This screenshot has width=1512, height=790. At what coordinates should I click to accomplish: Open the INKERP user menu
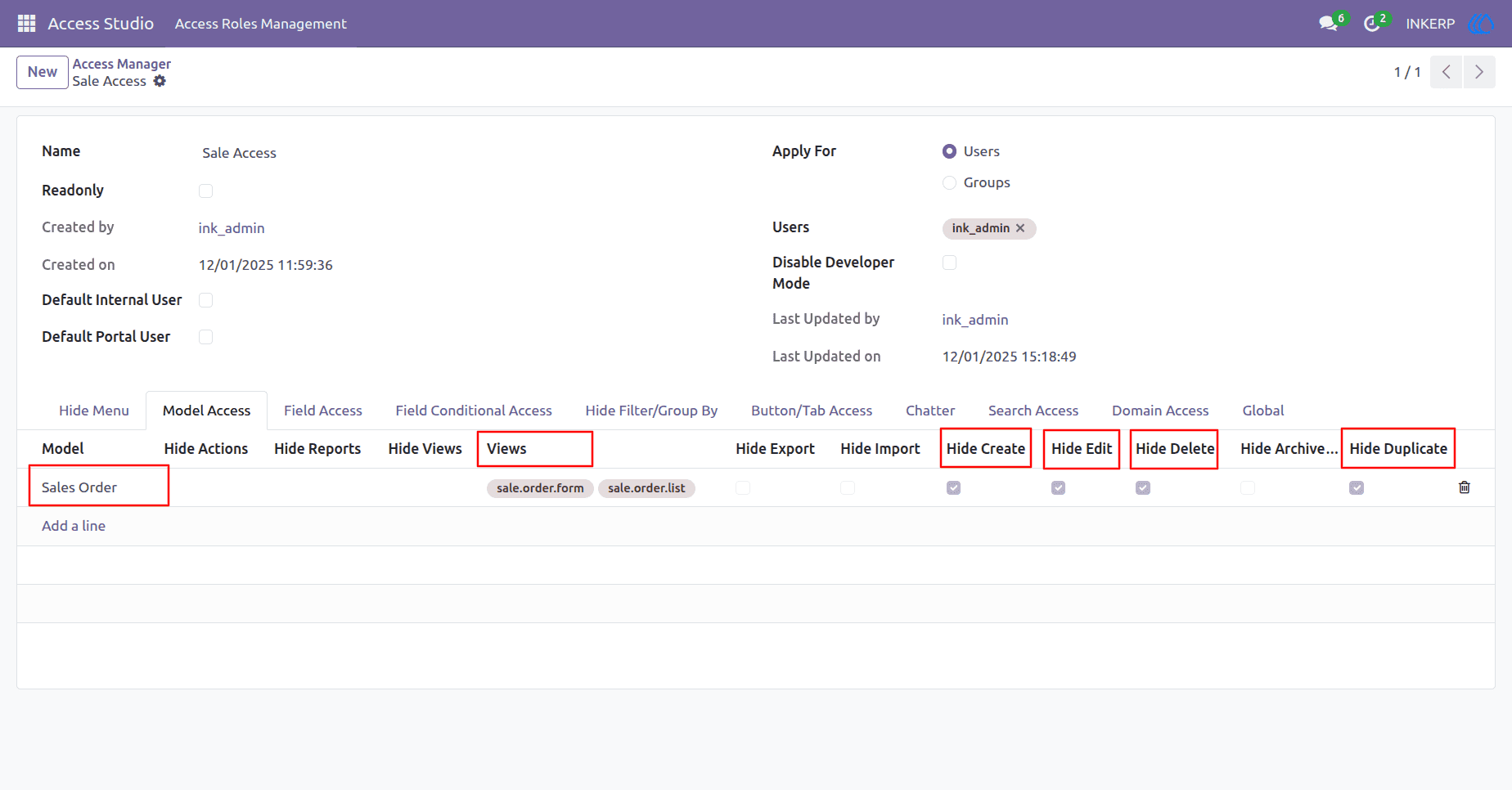pyautogui.click(x=1430, y=24)
